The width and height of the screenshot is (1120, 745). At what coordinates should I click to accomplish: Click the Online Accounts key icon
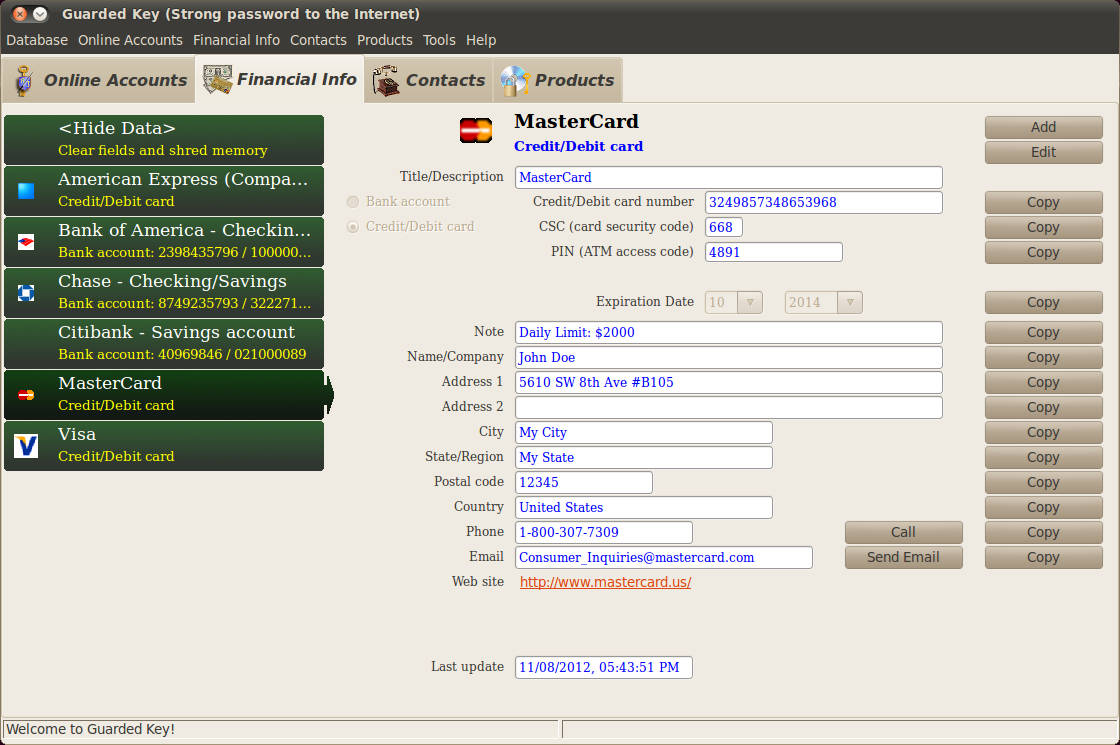click(24, 80)
